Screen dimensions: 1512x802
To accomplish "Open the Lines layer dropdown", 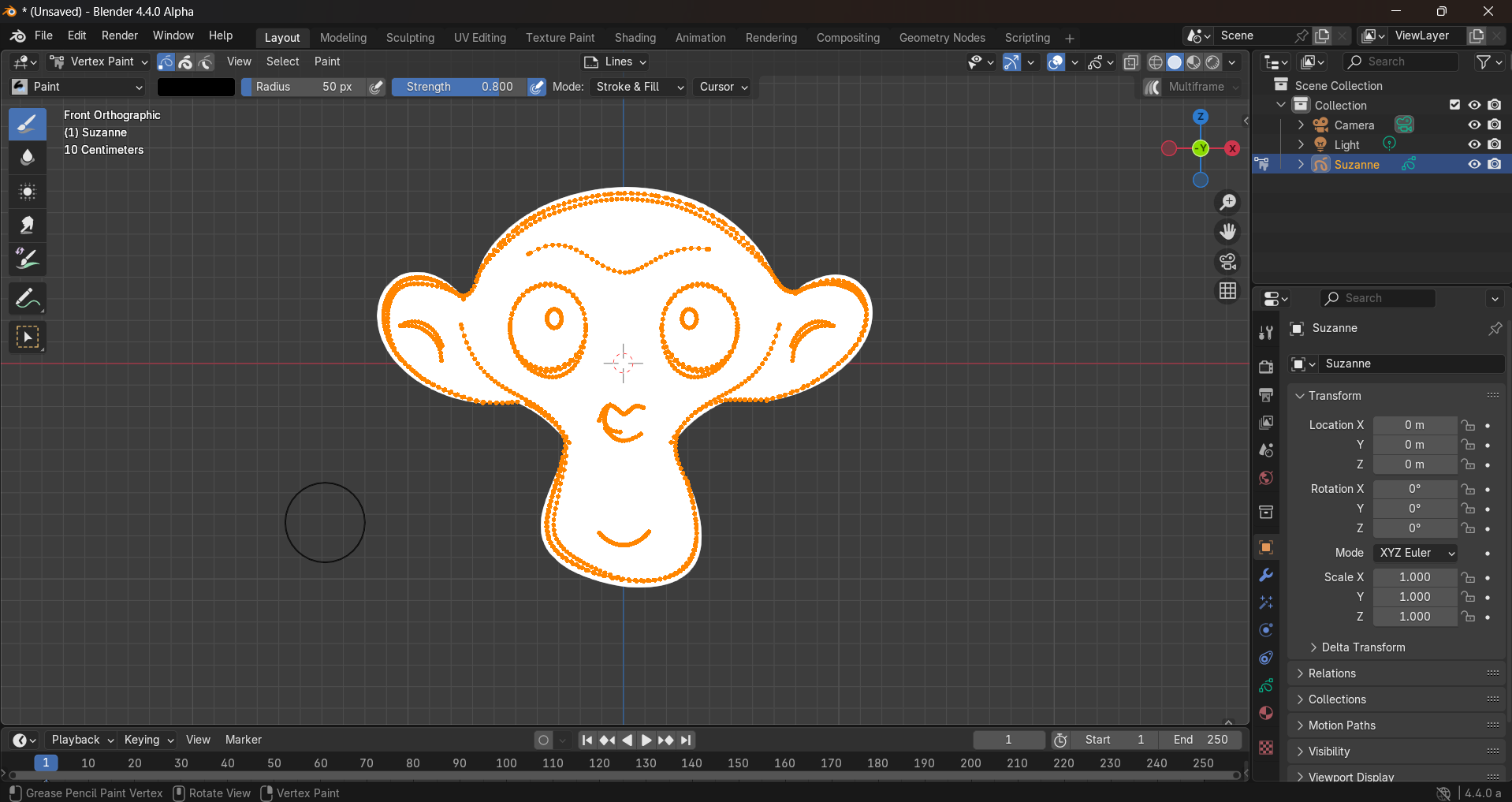I will [x=615, y=62].
